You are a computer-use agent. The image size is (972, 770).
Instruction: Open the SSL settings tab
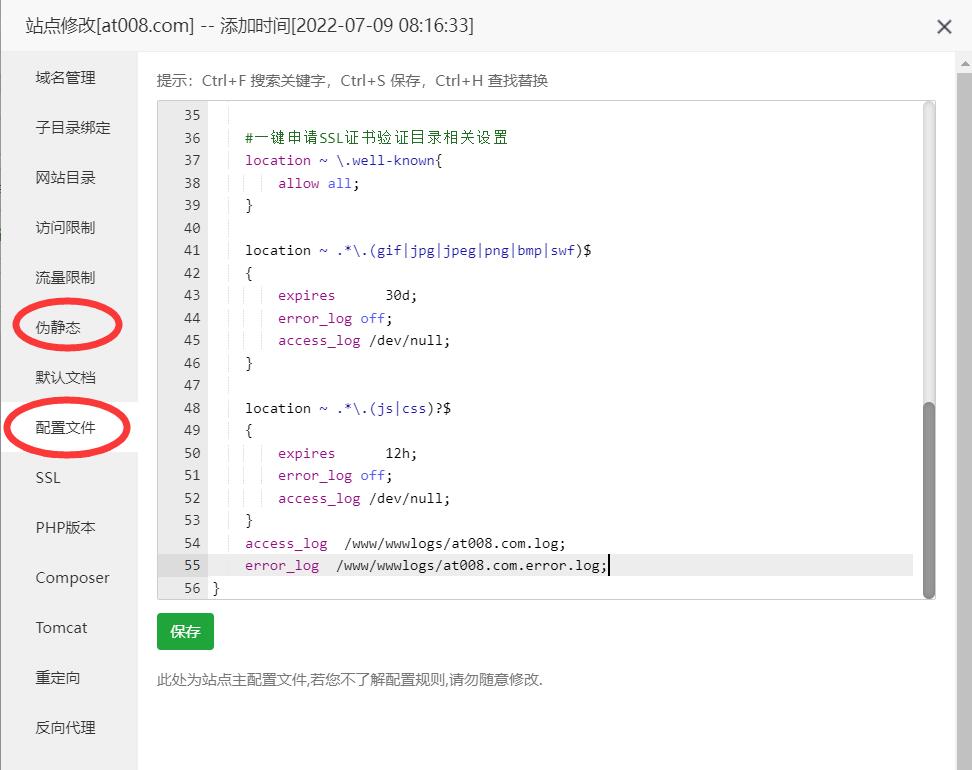(48, 478)
